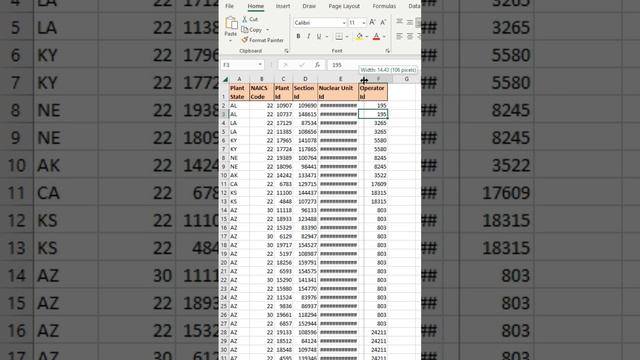Screen dimensions: 640x360
Task: Switch to the Draw tab
Action: [x=309, y=6]
